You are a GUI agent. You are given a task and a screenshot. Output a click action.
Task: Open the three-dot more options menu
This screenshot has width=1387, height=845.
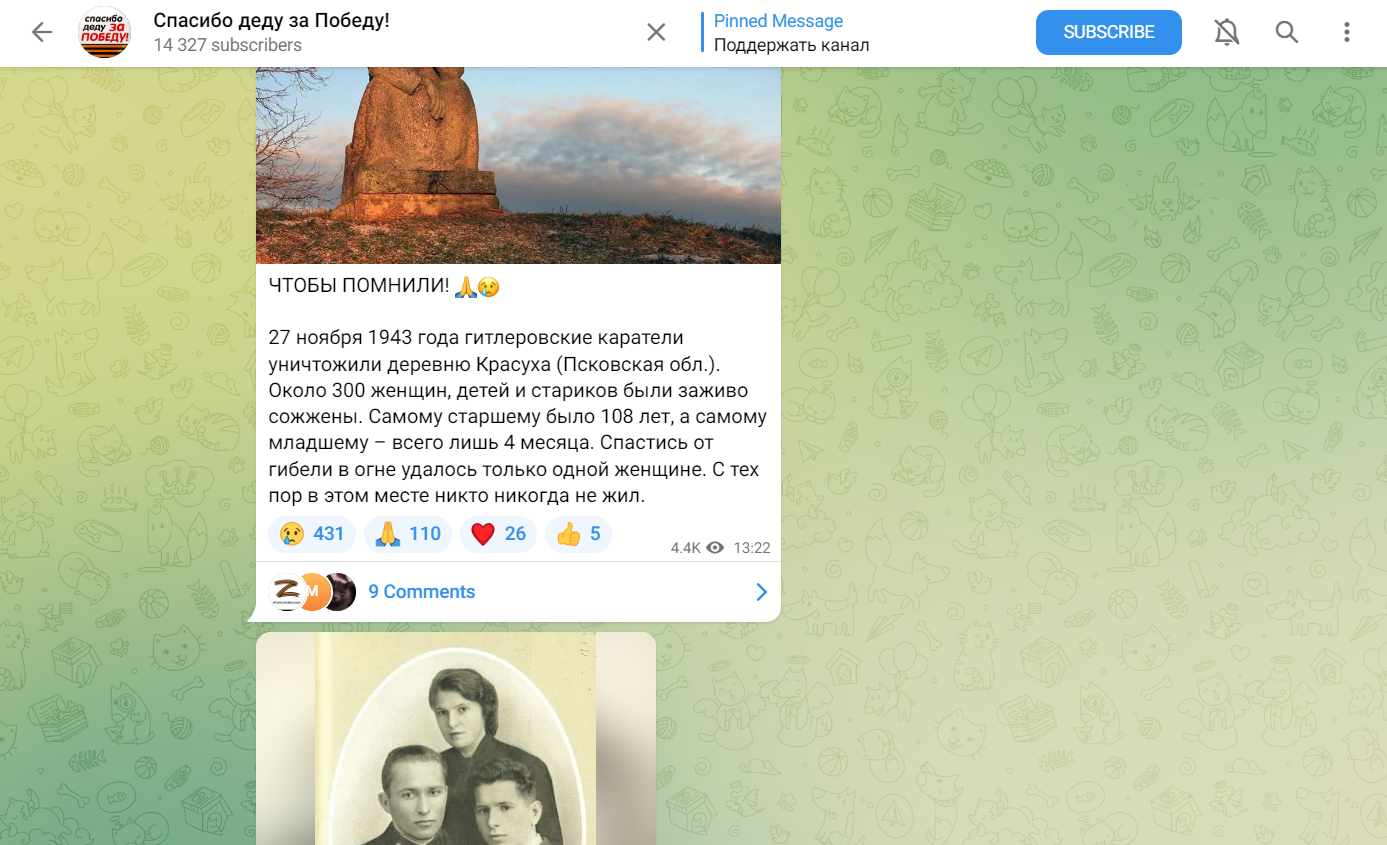pyautogui.click(x=1347, y=32)
